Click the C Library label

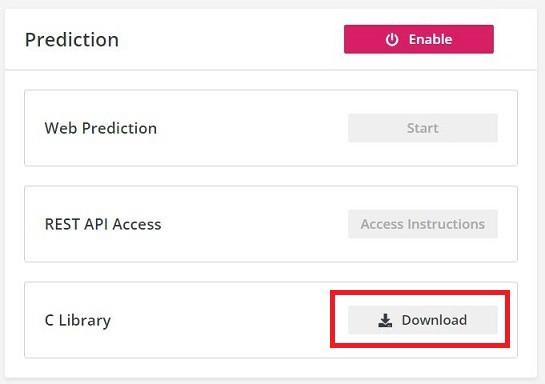(x=78, y=320)
